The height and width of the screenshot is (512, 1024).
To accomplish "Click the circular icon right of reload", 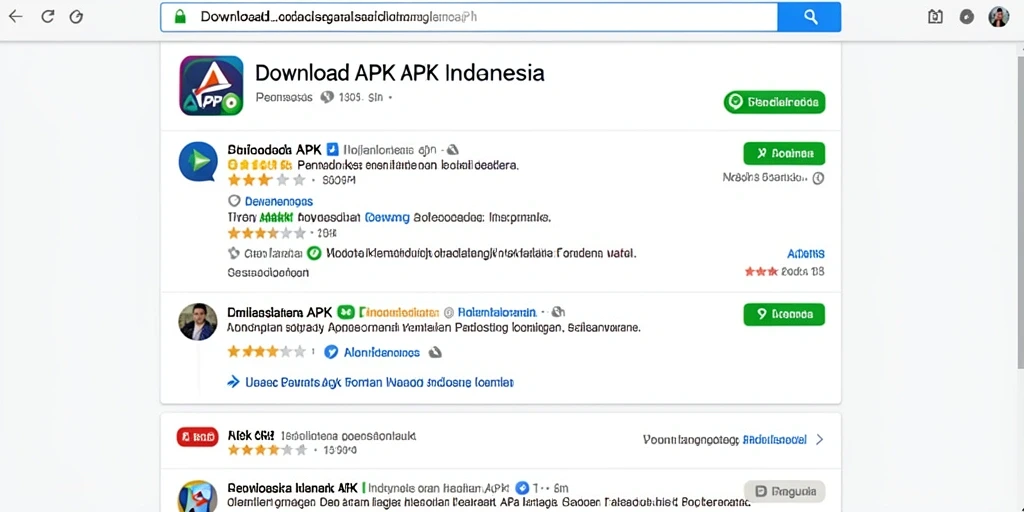I will pos(76,17).
